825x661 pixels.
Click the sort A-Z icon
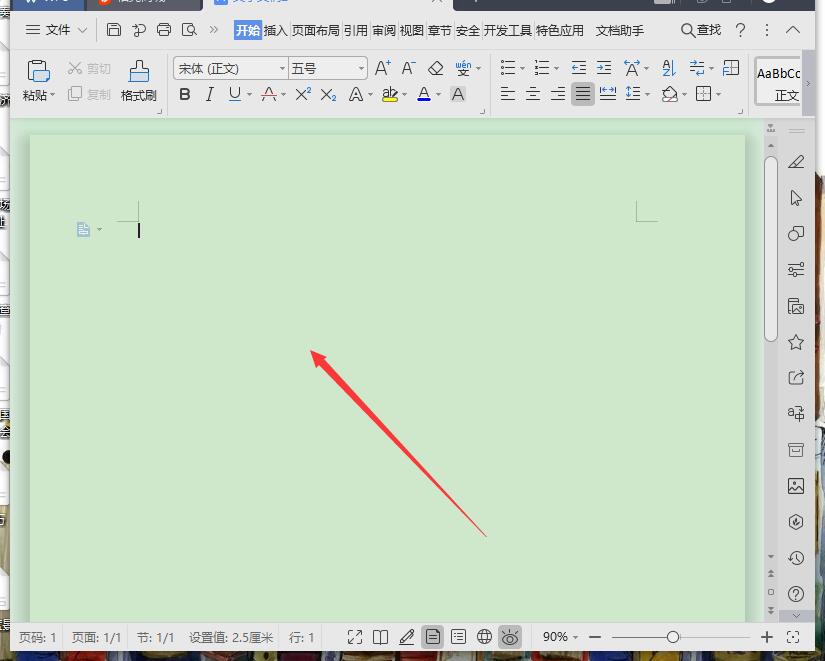(x=669, y=68)
